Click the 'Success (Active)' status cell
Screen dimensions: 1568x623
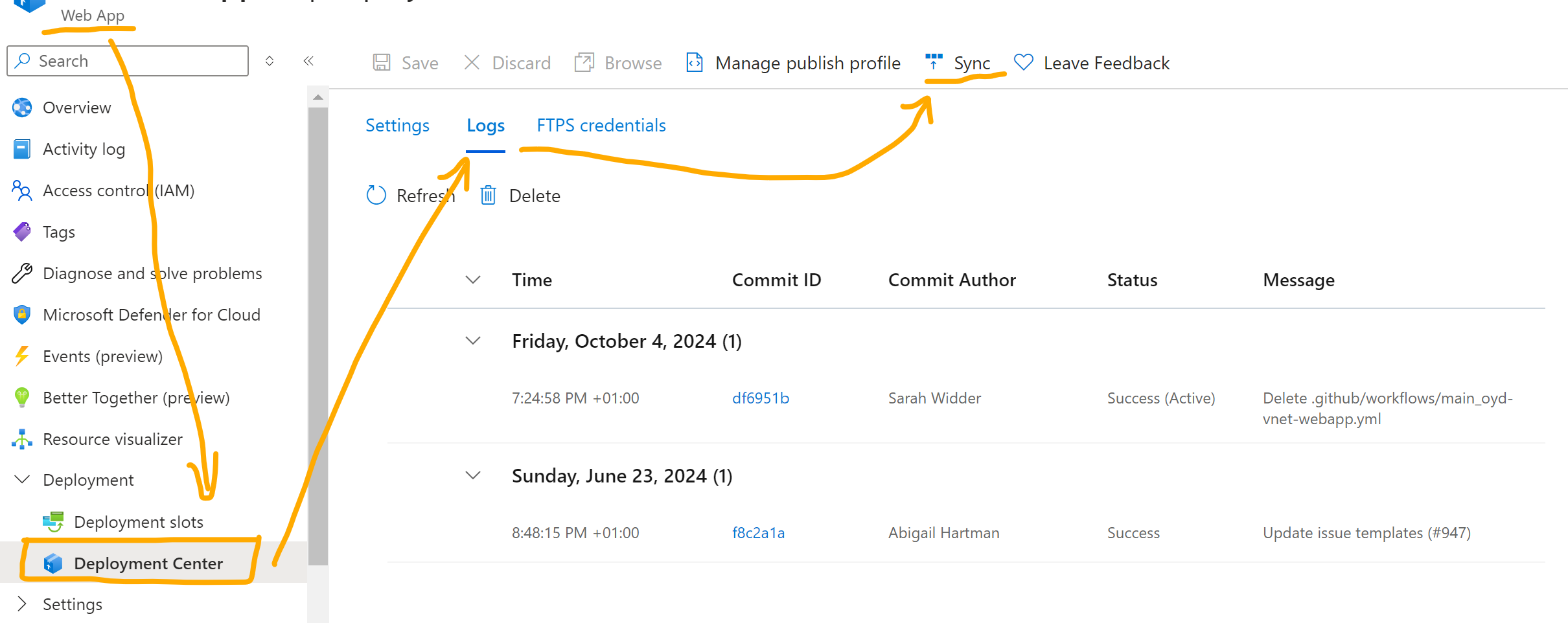point(1161,398)
